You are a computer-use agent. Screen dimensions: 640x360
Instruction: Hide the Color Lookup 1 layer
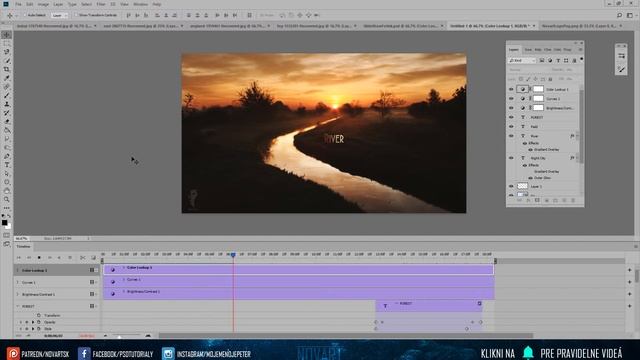click(x=511, y=89)
